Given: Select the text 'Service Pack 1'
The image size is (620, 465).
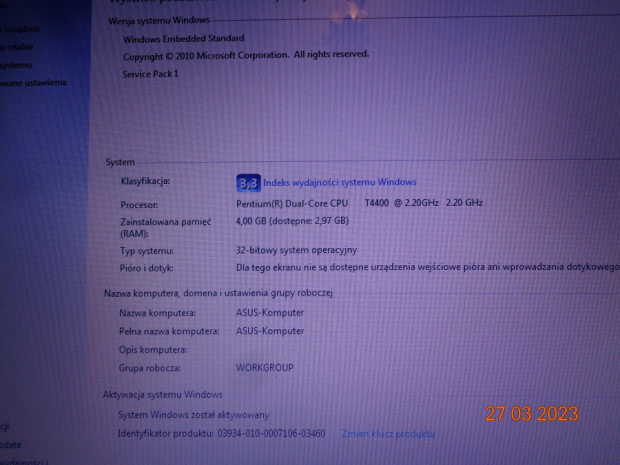Looking at the screenshot, I should [x=150, y=74].
